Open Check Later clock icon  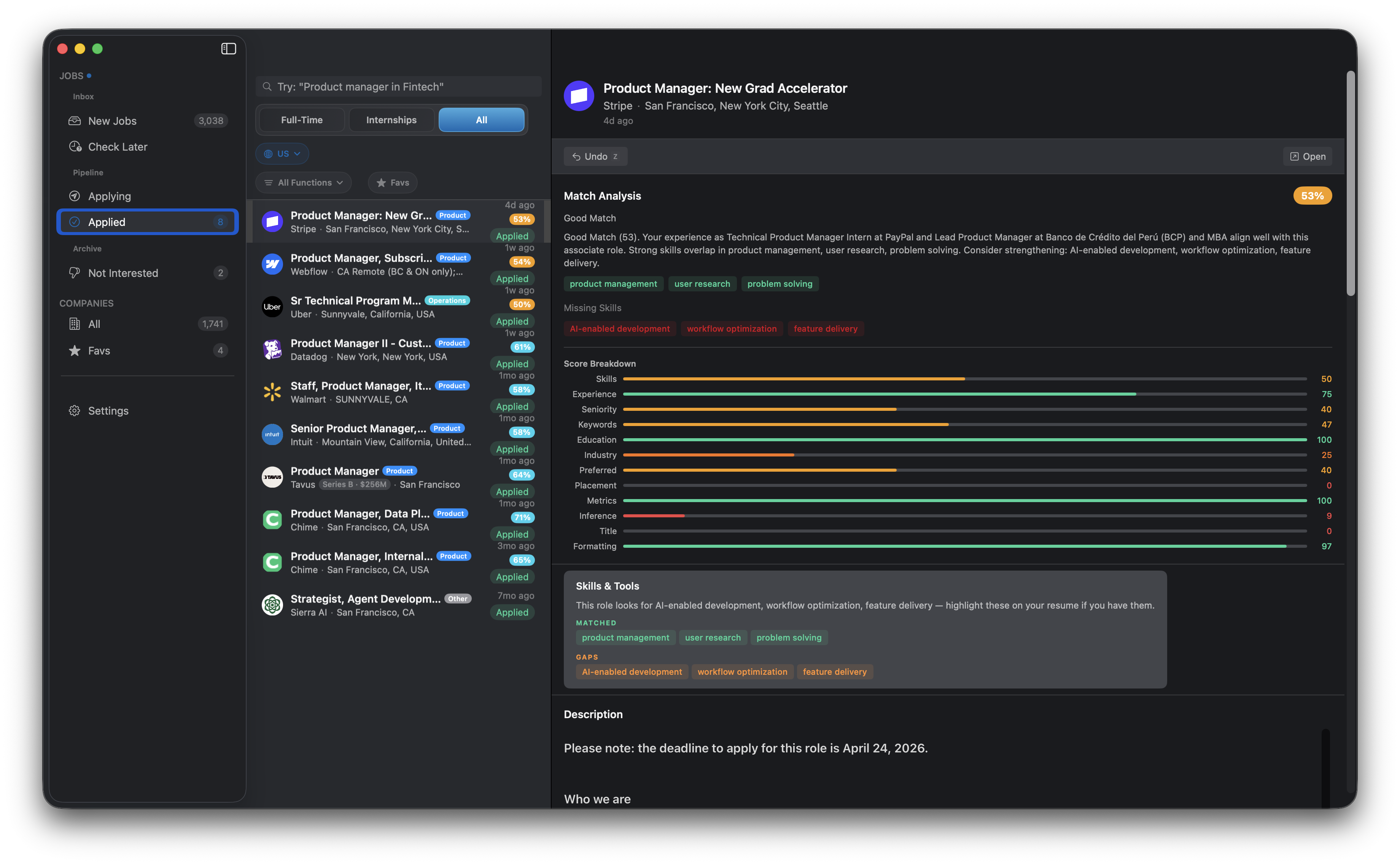coord(75,146)
